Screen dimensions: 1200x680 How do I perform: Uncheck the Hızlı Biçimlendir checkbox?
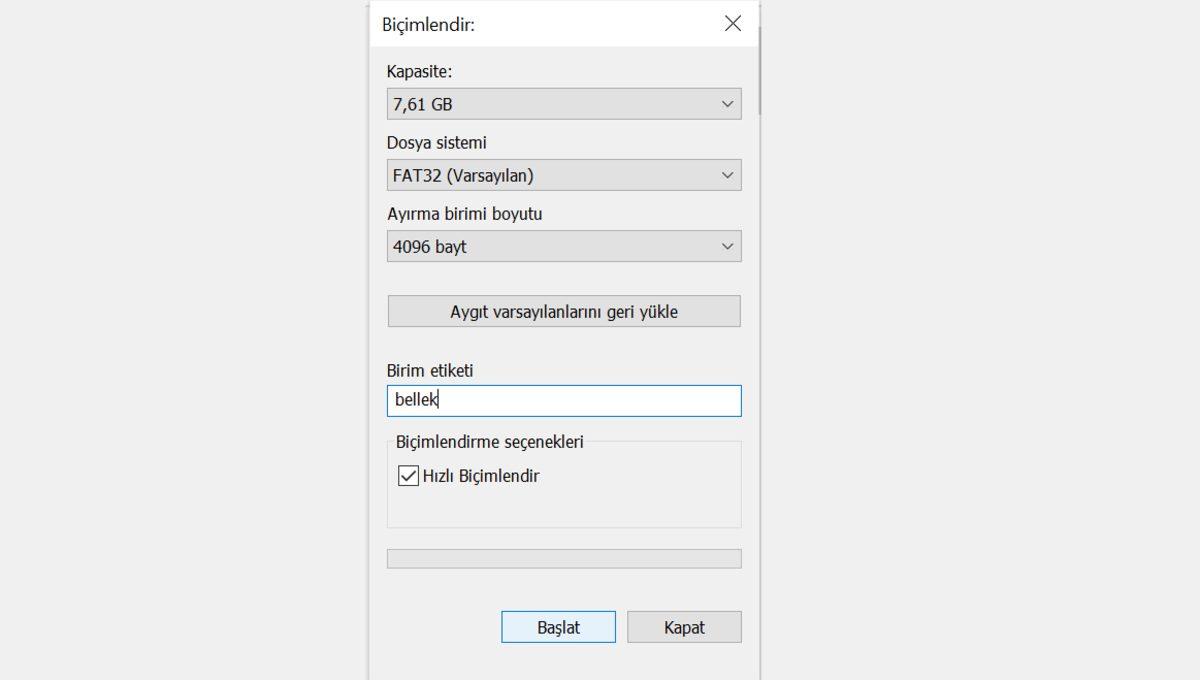click(x=408, y=476)
